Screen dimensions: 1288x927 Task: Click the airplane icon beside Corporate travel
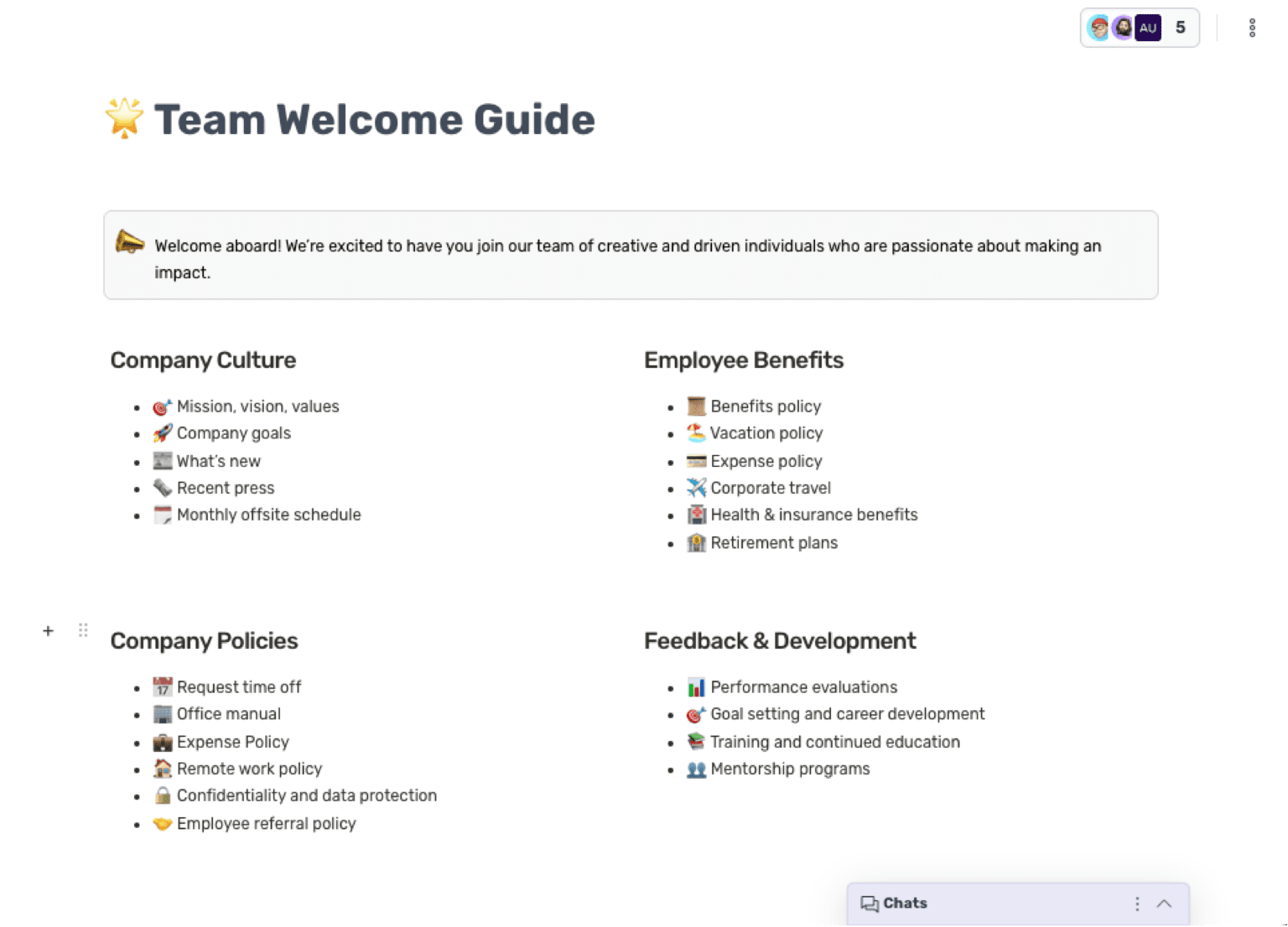(696, 488)
